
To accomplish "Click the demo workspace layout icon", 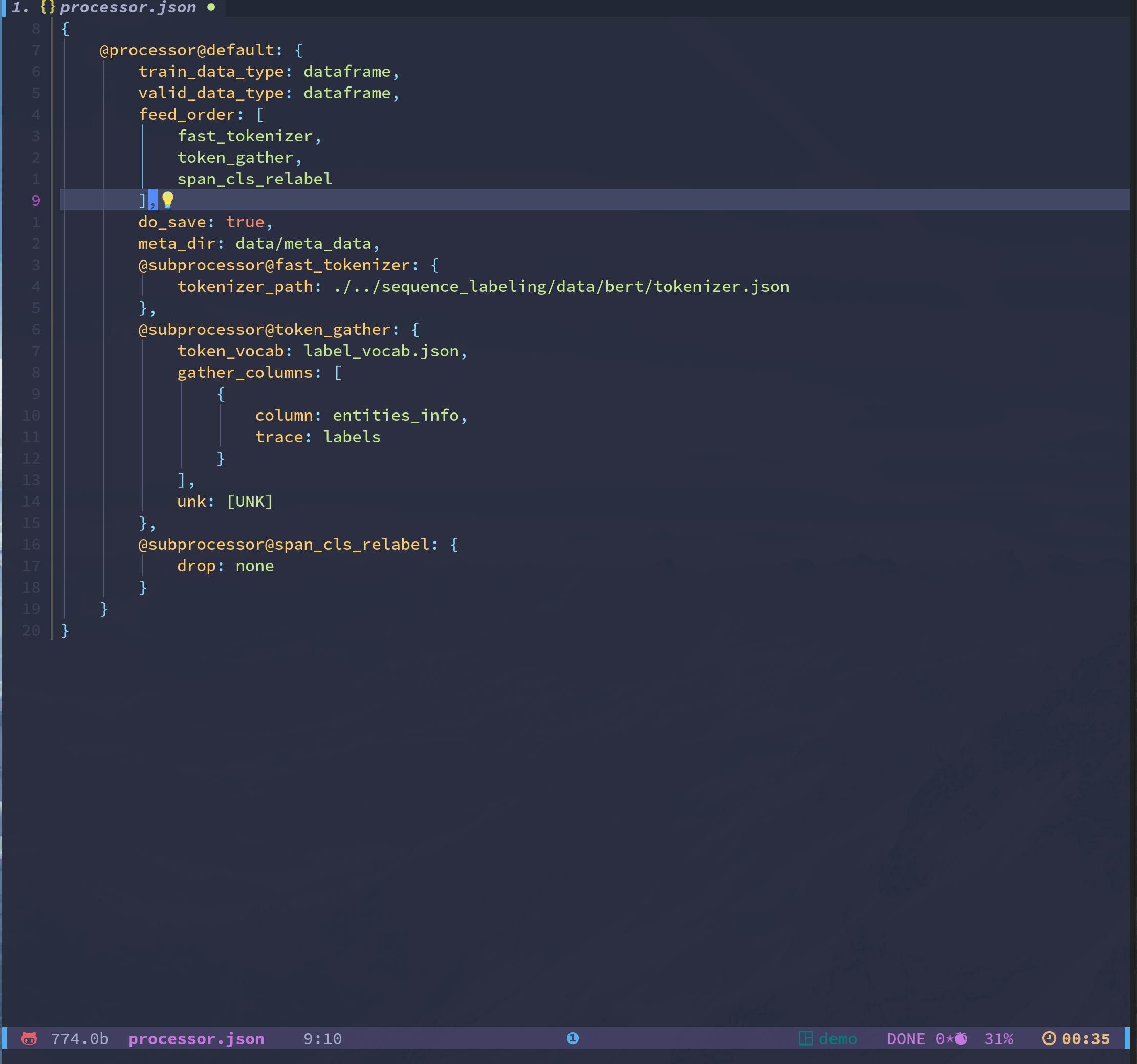I will pos(805,1038).
